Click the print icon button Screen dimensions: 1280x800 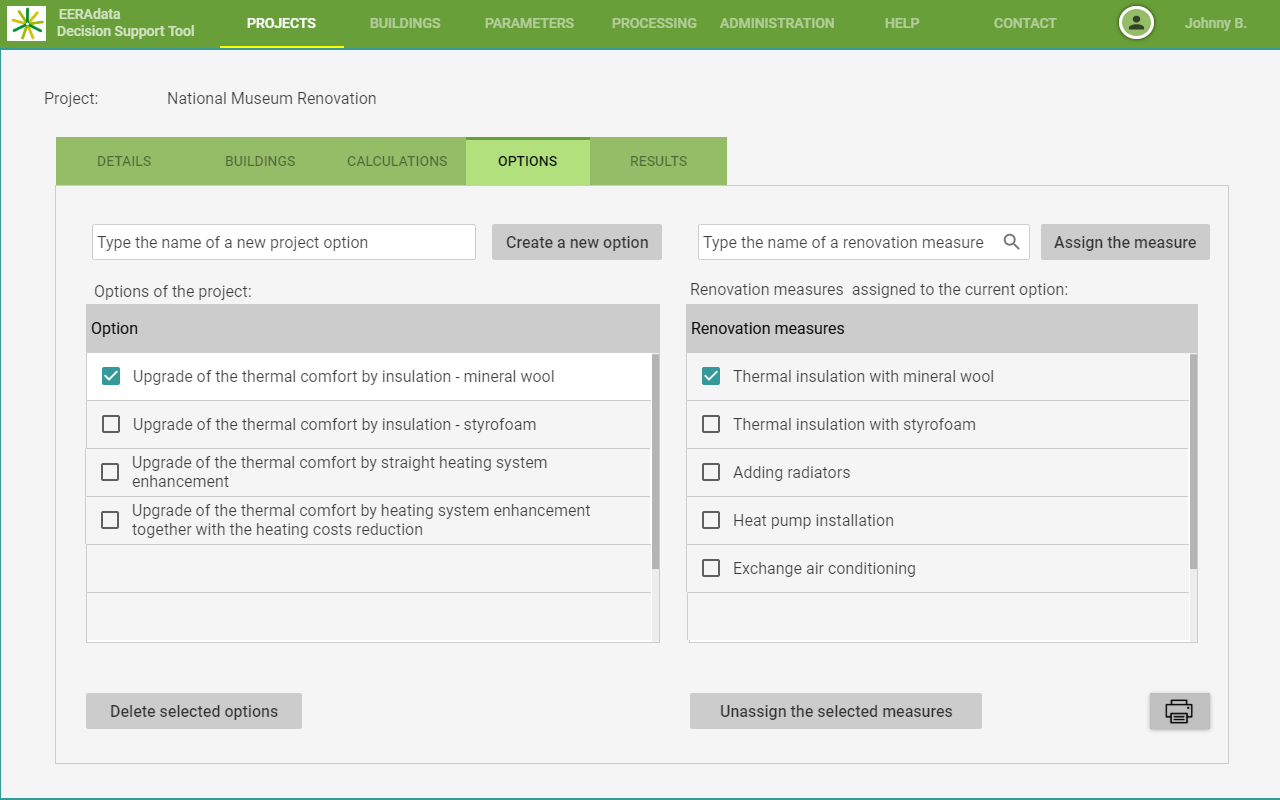(x=1179, y=711)
